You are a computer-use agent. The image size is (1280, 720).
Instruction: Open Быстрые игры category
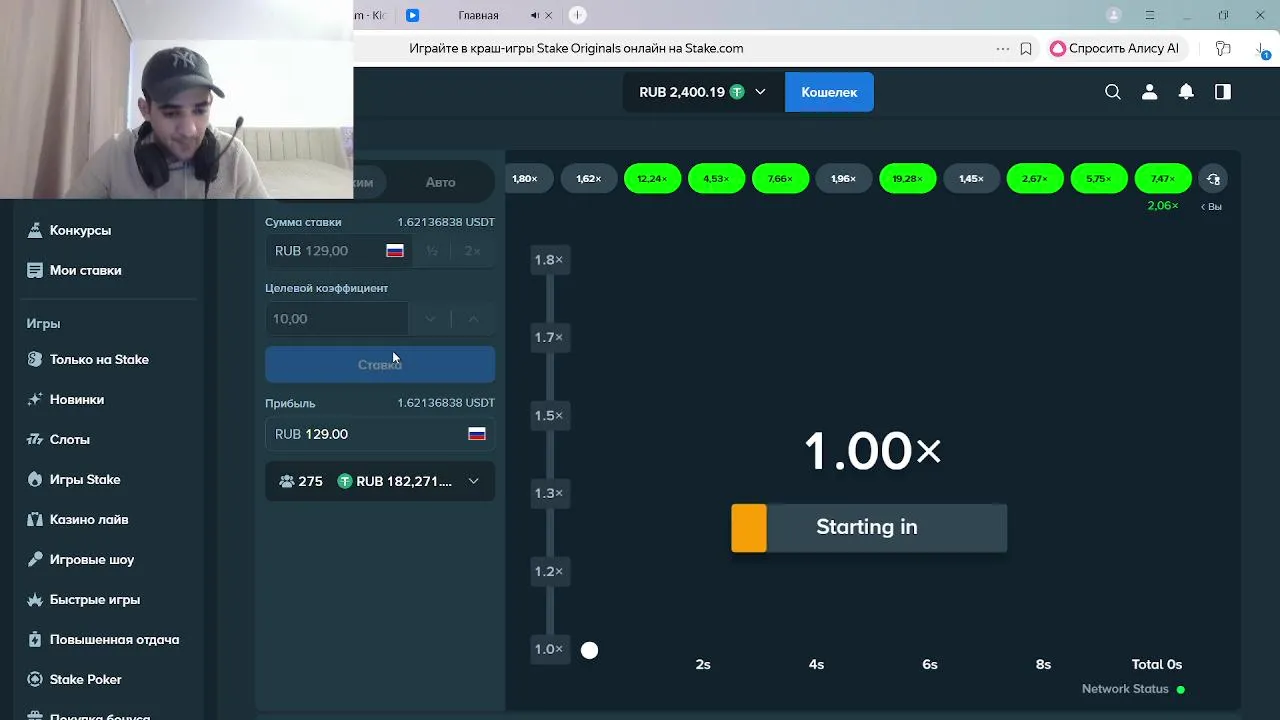[x=95, y=600]
